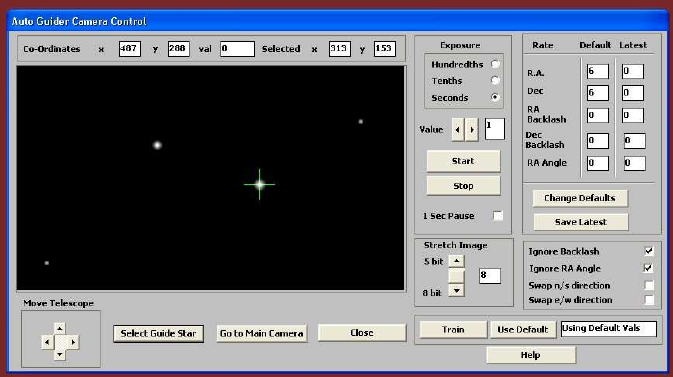Click the val field
Screen dimensions: 673x377
(x=237, y=49)
